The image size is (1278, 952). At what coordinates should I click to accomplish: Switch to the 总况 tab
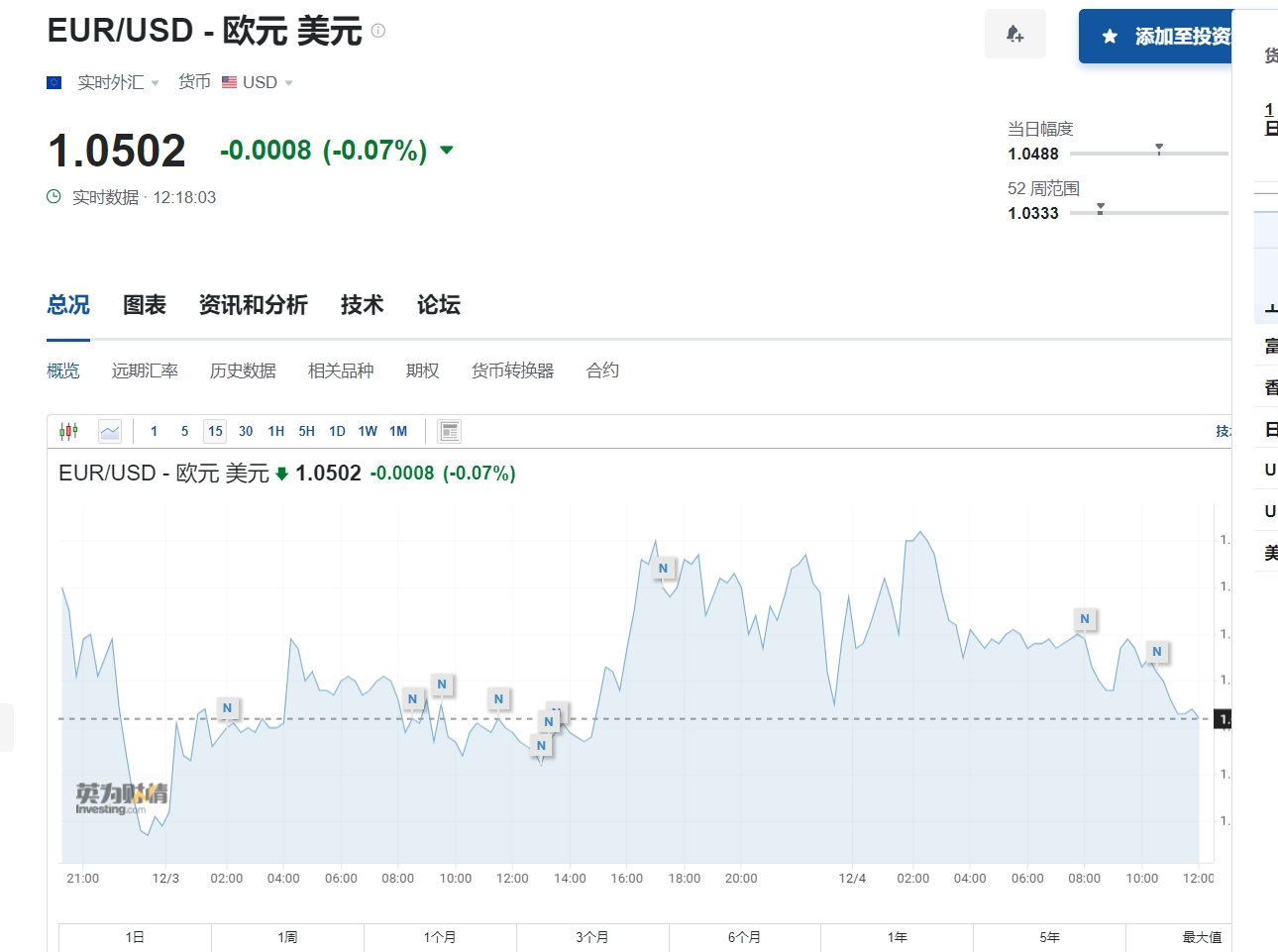coord(68,305)
